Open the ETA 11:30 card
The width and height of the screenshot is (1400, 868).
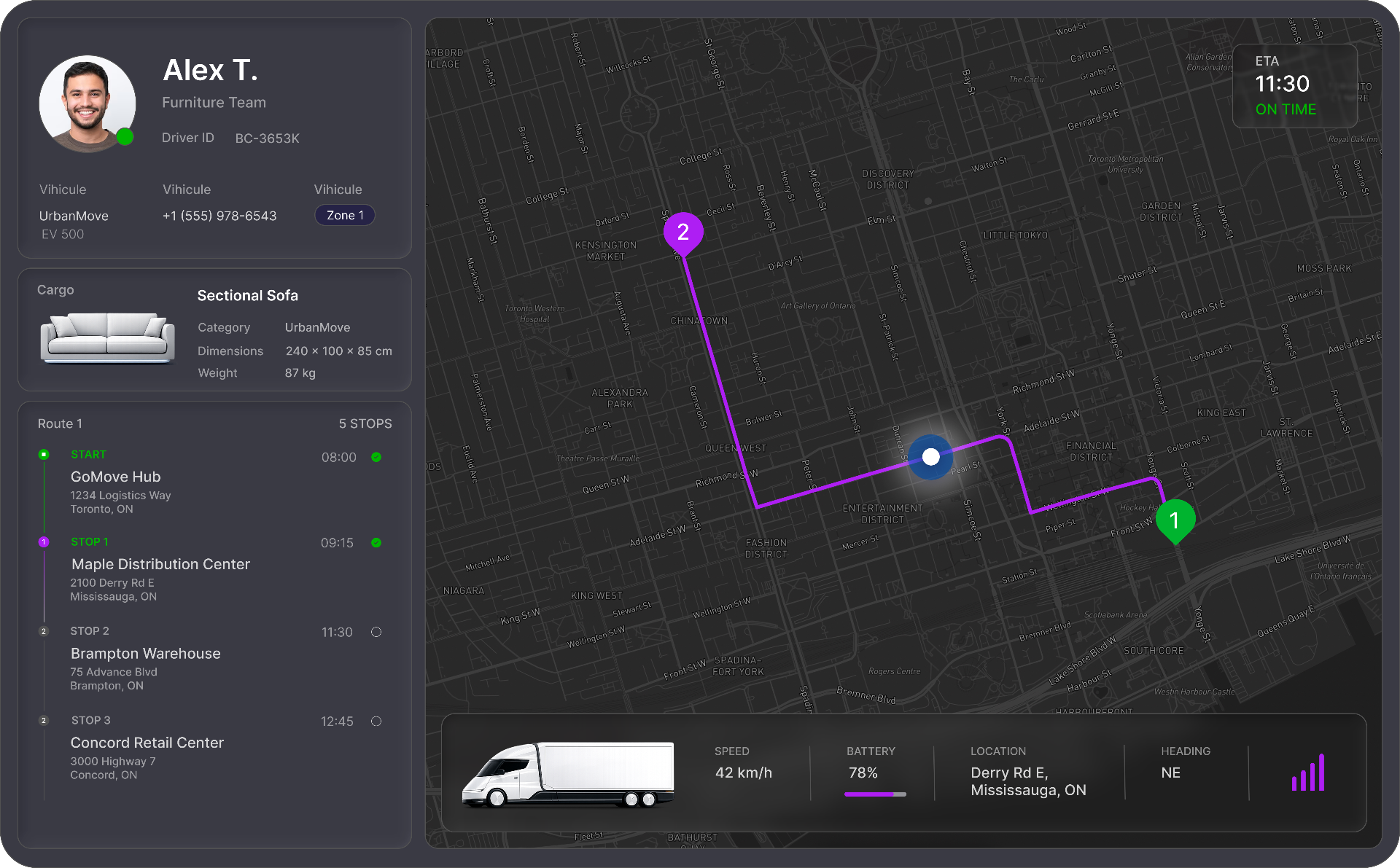point(1295,86)
